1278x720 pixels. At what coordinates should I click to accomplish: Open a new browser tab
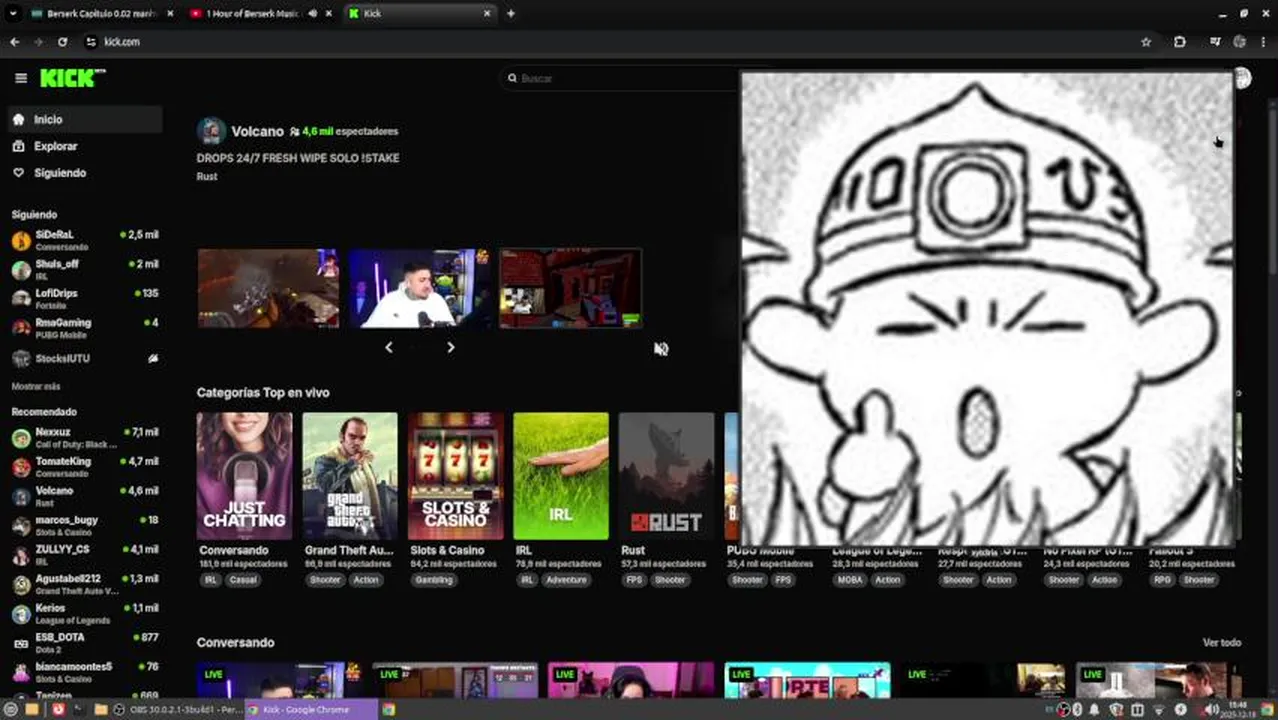(x=510, y=14)
